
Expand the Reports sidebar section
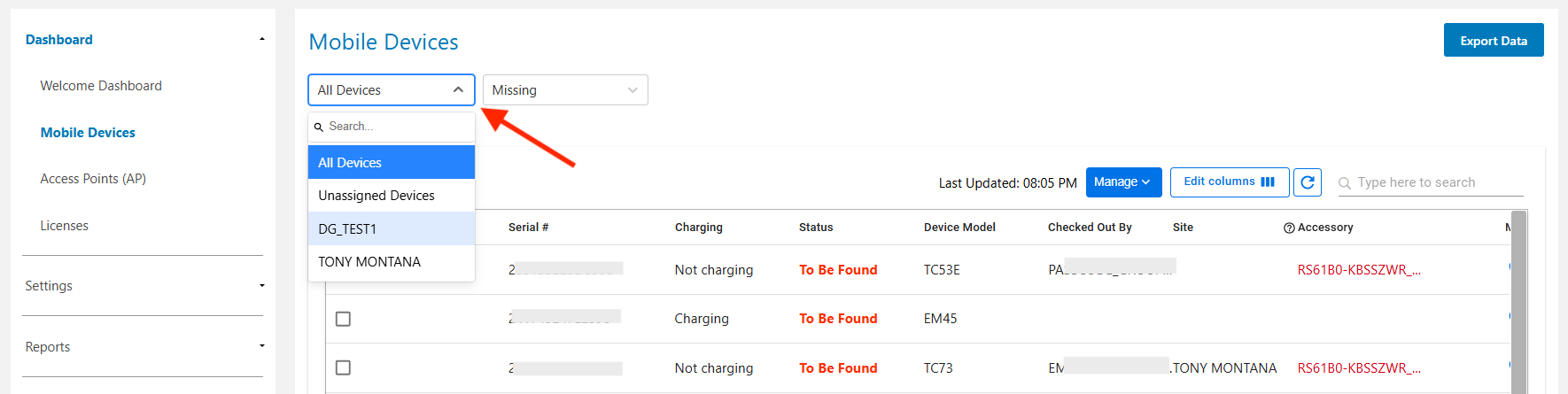point(261,346)
